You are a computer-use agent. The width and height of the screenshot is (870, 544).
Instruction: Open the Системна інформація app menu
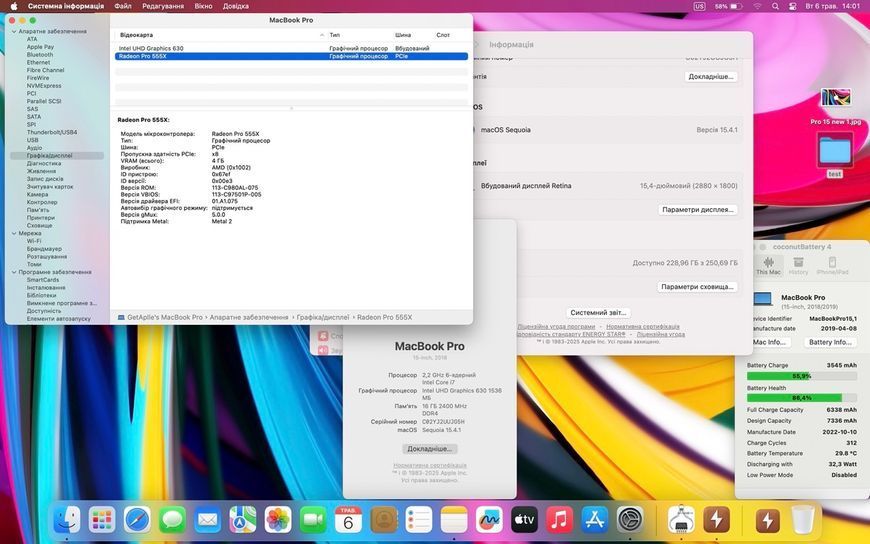pyautogui.click(x=65, y=6)
